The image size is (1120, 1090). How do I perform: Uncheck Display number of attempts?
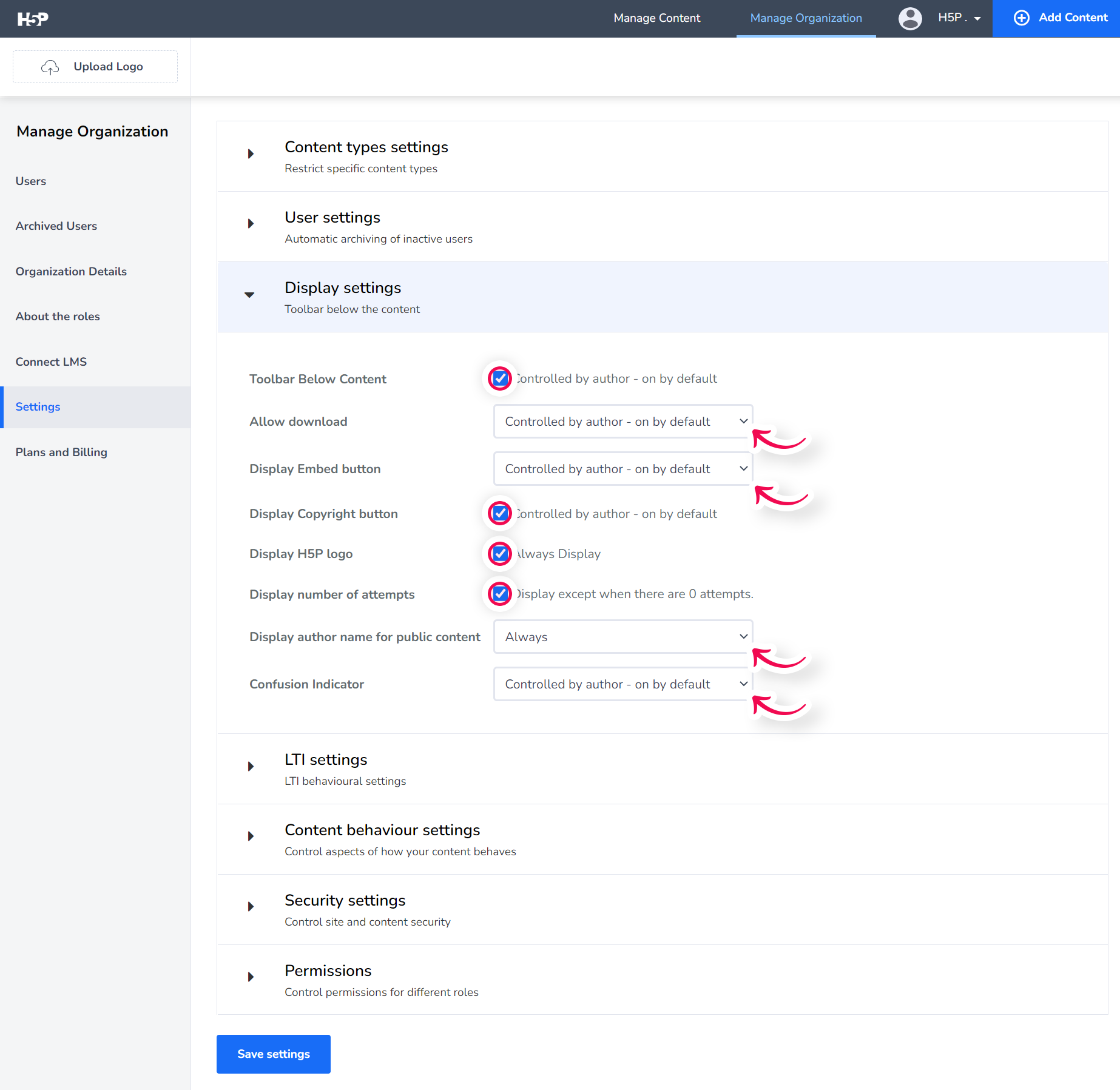pyautogui.click(x=499, y=594)
